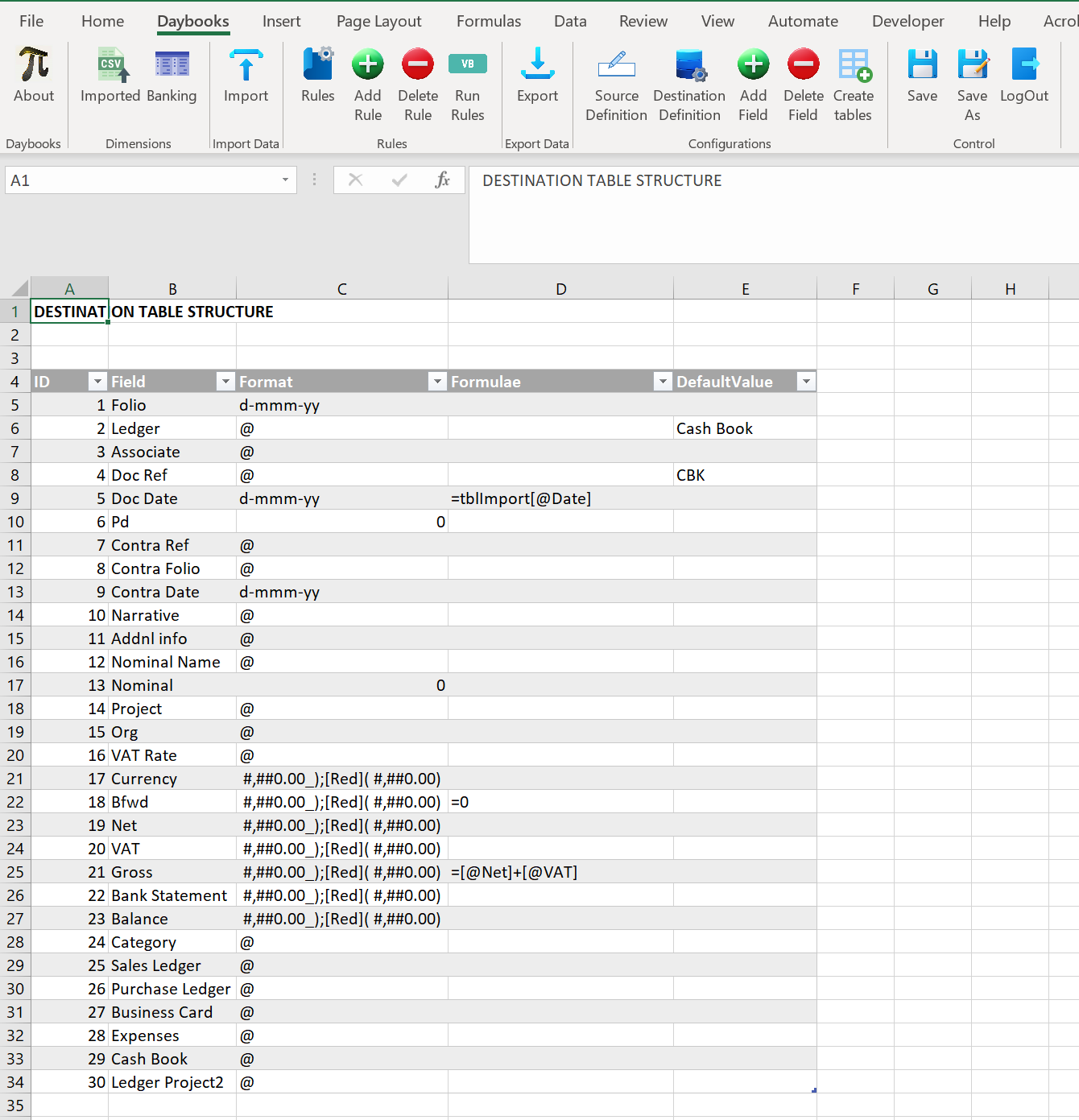The image size is (1079, 1120).
Task: Select the 'Bank Statement' field cell
Action: (172, 895)
